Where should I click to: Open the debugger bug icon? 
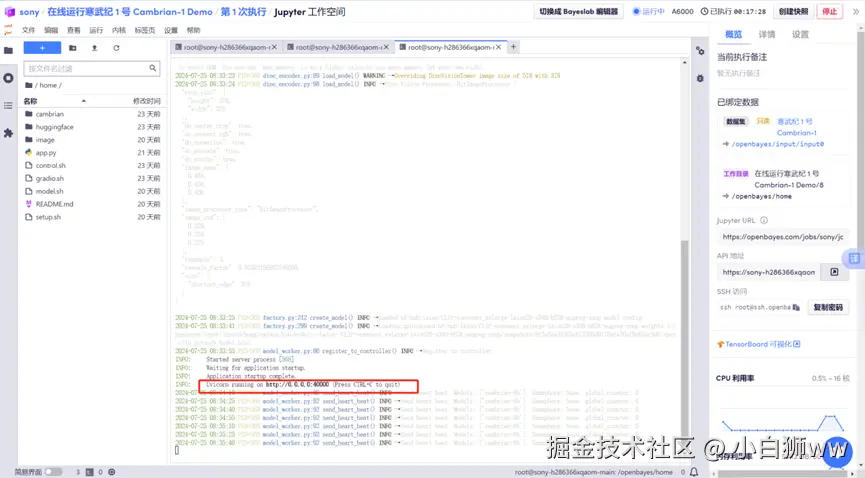(700, 78)
